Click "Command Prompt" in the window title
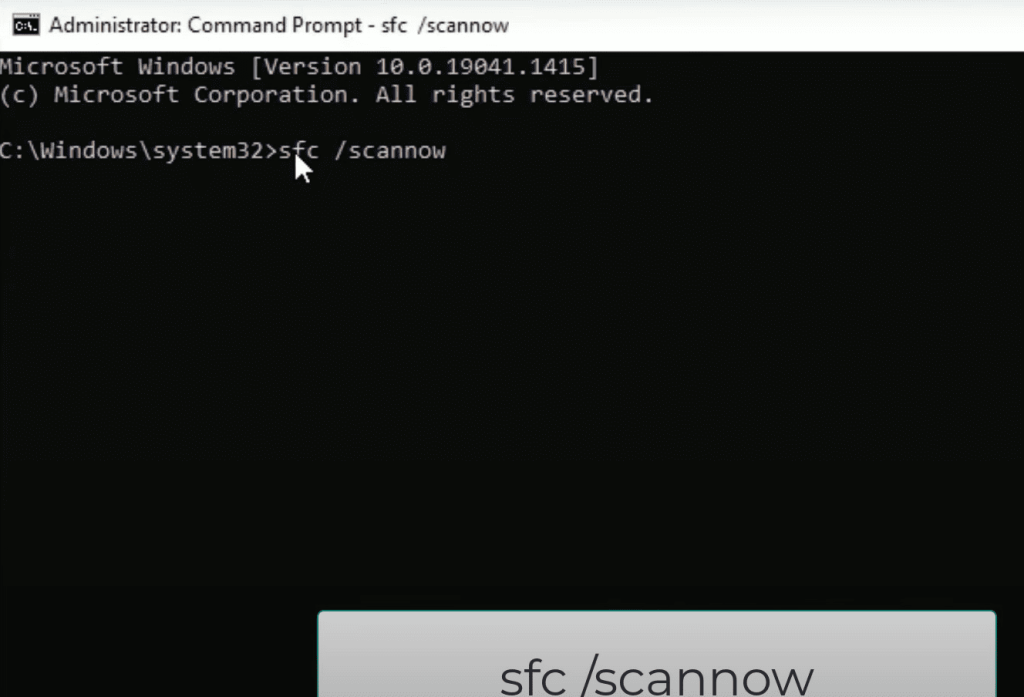1024x697 pixels. tap(274, 25)
